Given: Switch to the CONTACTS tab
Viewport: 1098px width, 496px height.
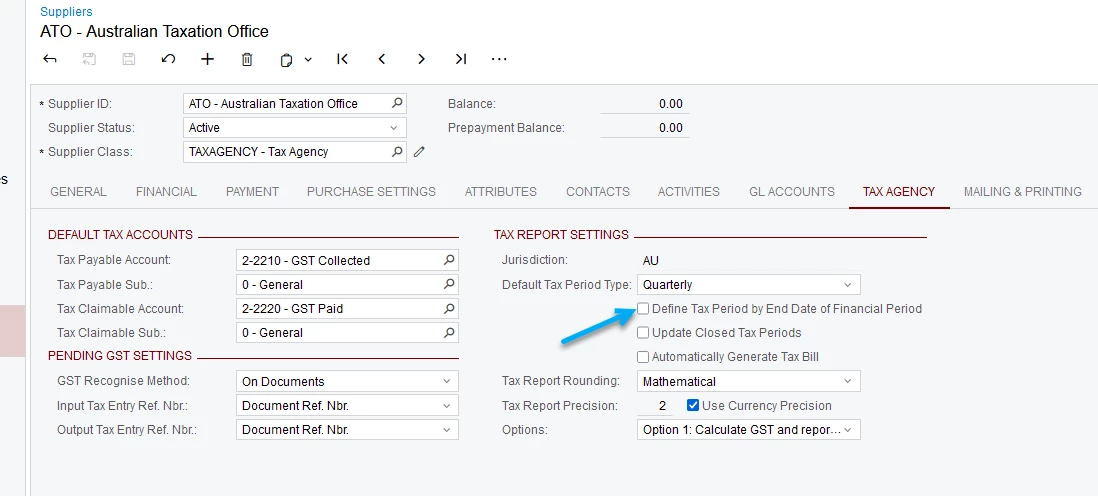Looking at the screenshot, I should [597, 192].
